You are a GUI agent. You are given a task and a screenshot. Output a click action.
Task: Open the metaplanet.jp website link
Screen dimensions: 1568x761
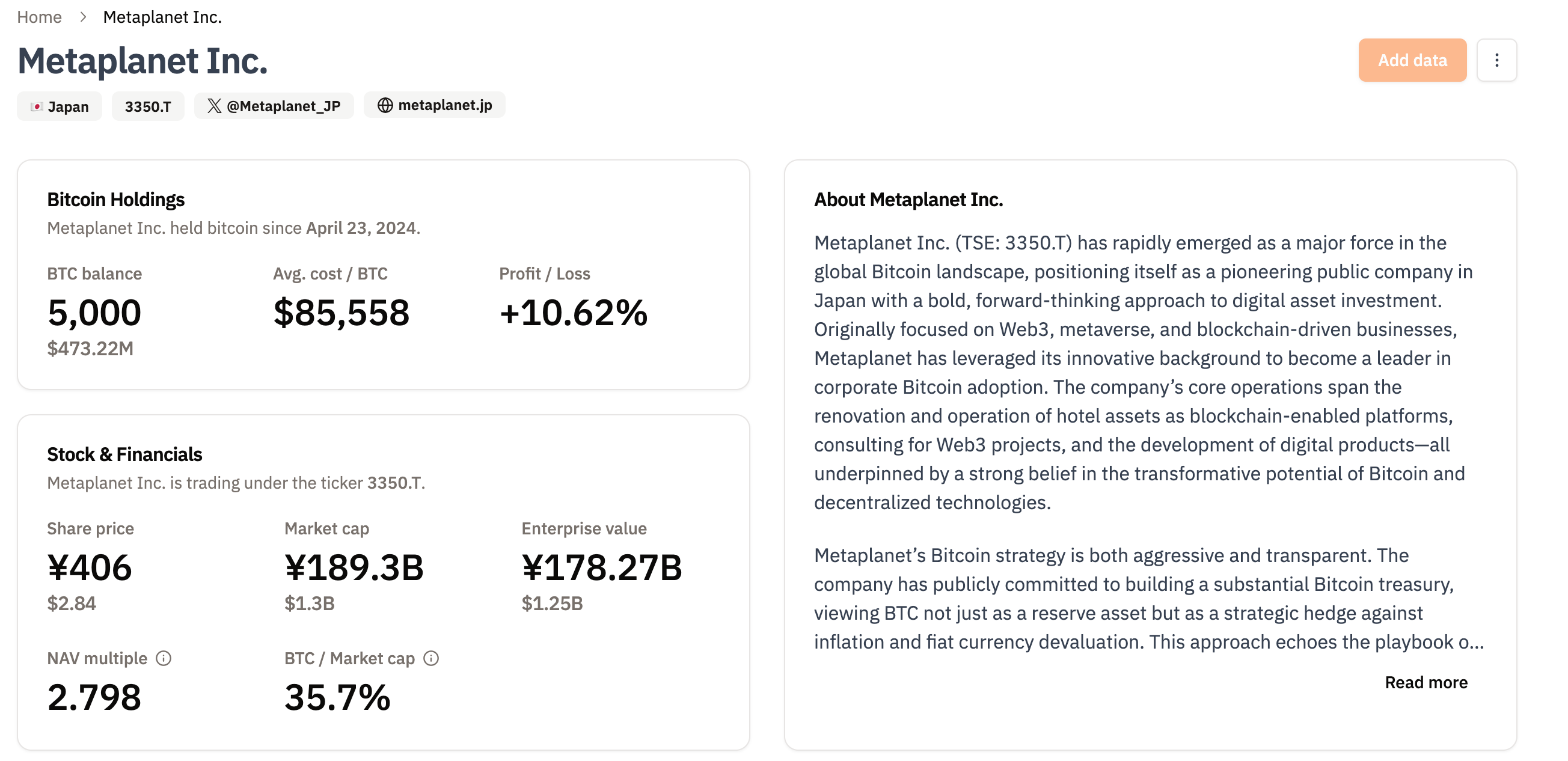coord(435,105)
